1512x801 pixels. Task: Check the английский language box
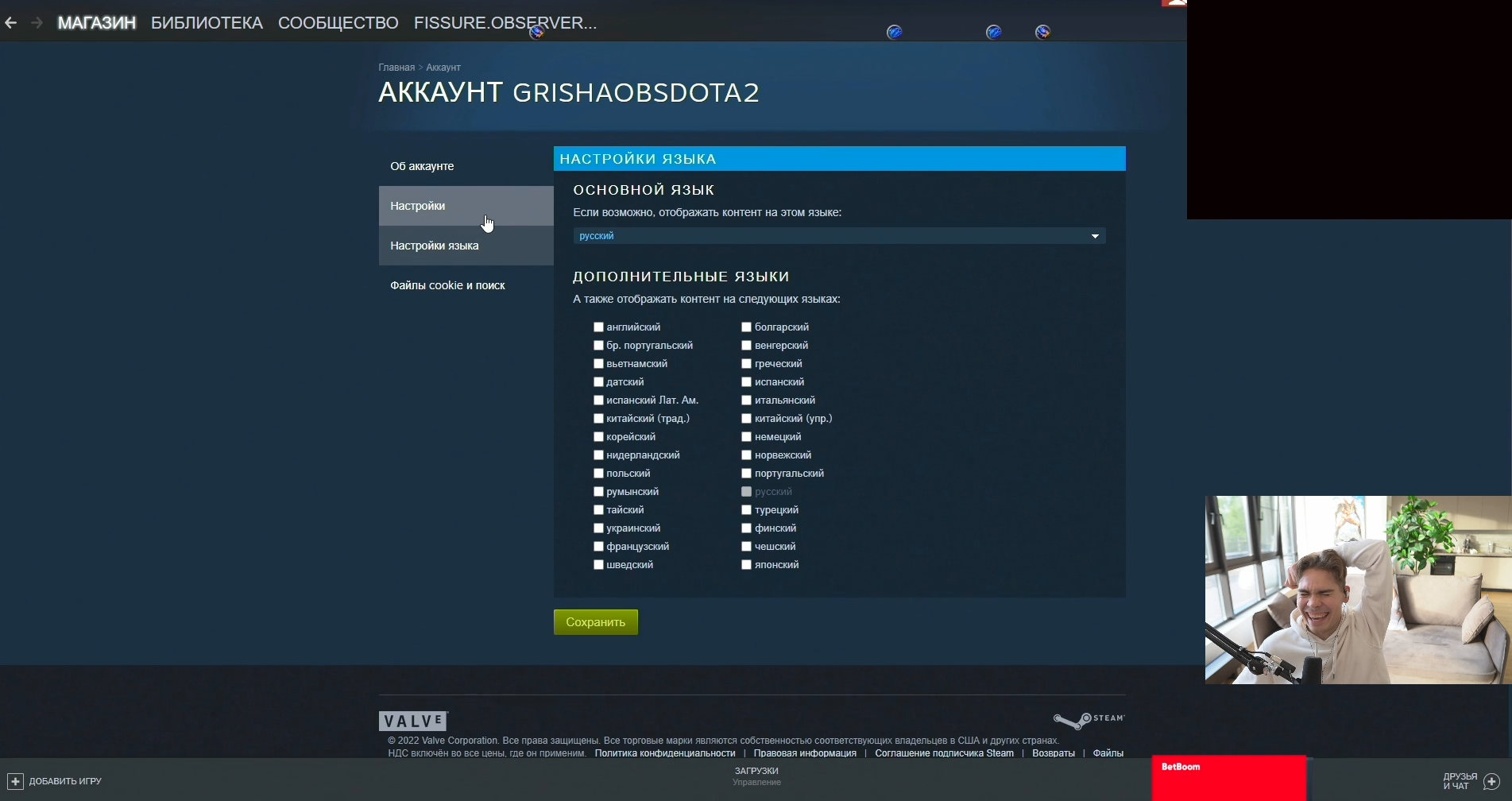pyautogui.click(x=598, y=327)
